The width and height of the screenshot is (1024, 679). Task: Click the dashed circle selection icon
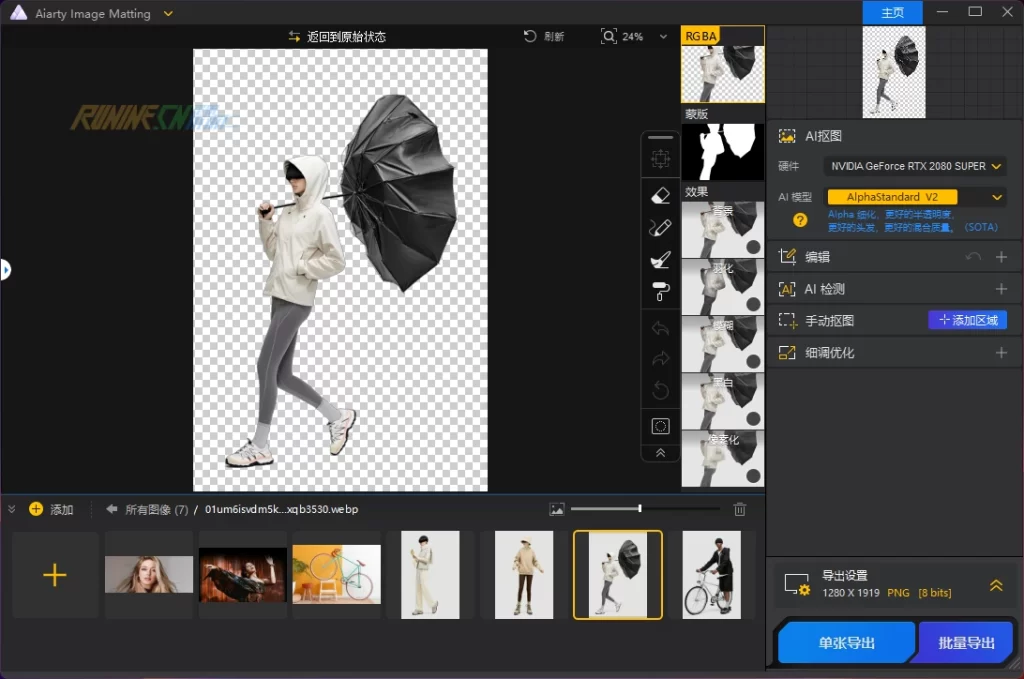pyautogui.click(x=660, y=426)
